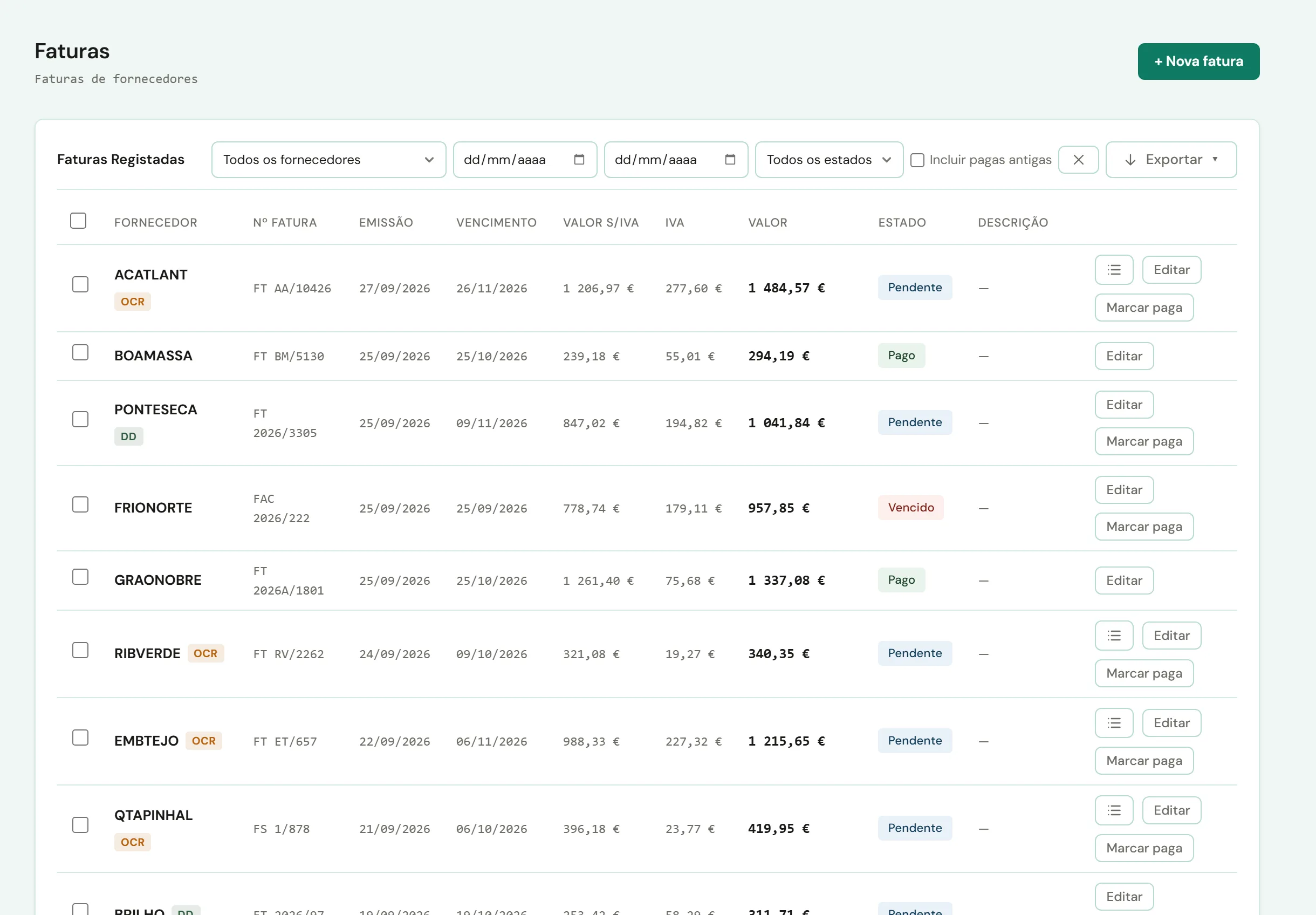Viewport: 1316px width, 915px height.
Task: Open calendar picker in second date field
Action: pos(730,159)
